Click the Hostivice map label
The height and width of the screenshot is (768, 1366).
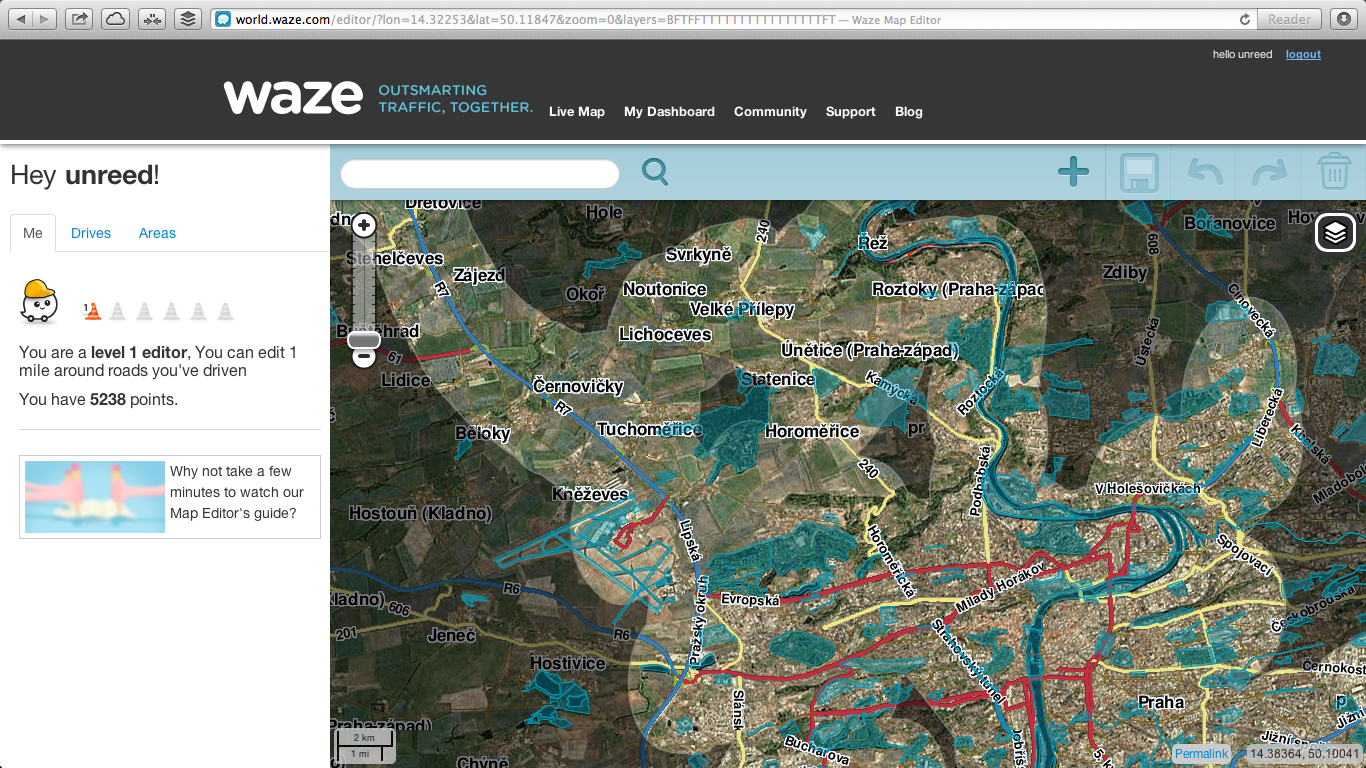pyautogui.click(x=567, y=663)
